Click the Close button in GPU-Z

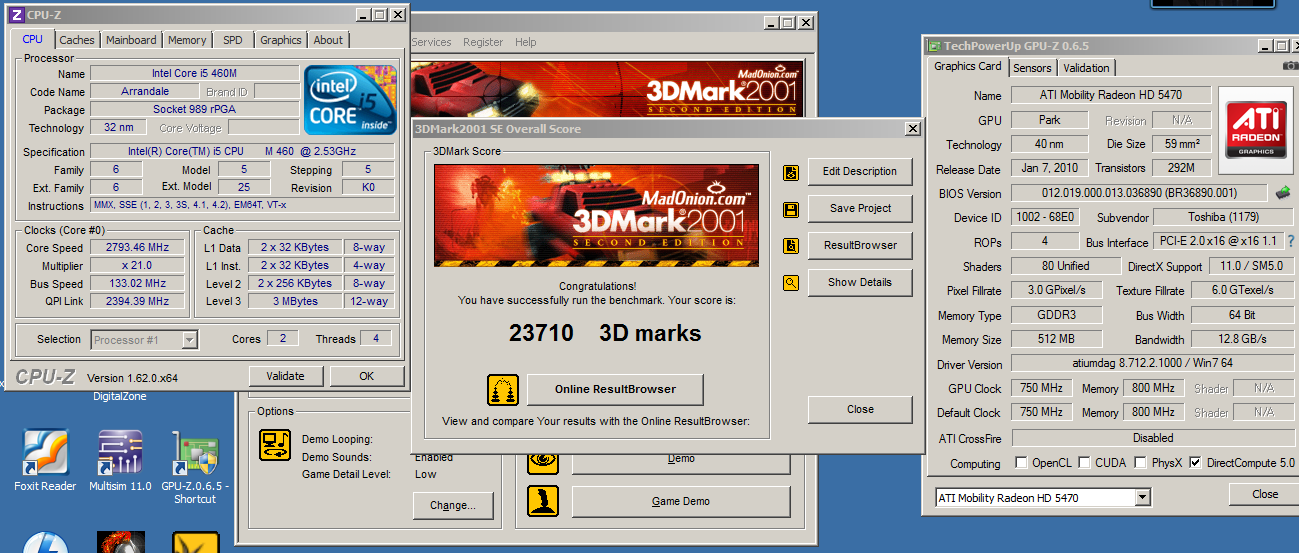click(1265, 494)
